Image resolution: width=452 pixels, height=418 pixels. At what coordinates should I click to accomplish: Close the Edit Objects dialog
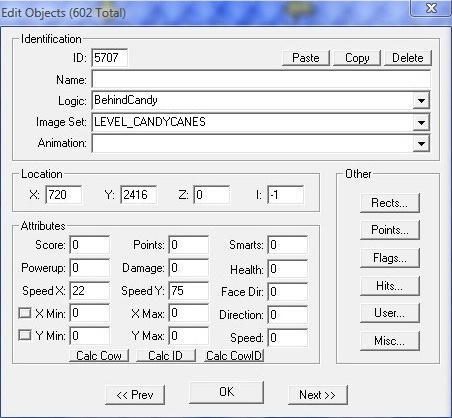[x=431, y=8]
